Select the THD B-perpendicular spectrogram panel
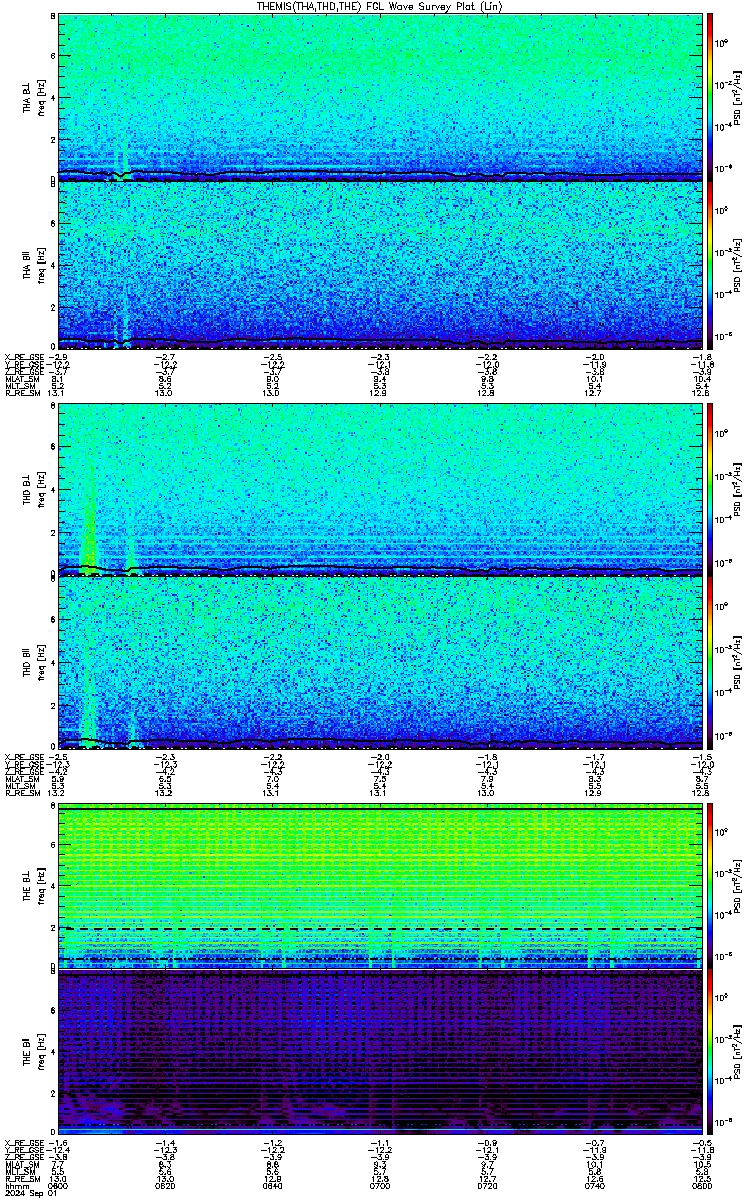750x1200 pixels. [379, 488]
